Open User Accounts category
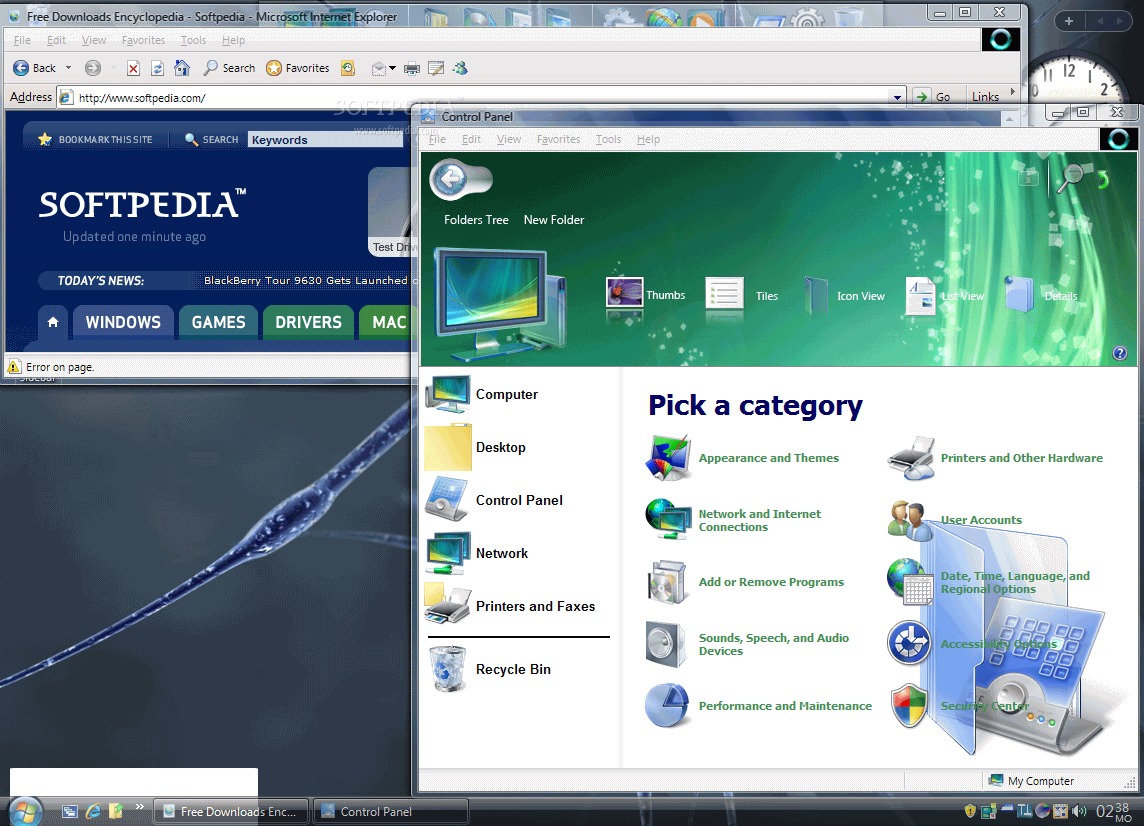Image resolution: width=1144 pixels, height=826 pixels. [955, 520]
